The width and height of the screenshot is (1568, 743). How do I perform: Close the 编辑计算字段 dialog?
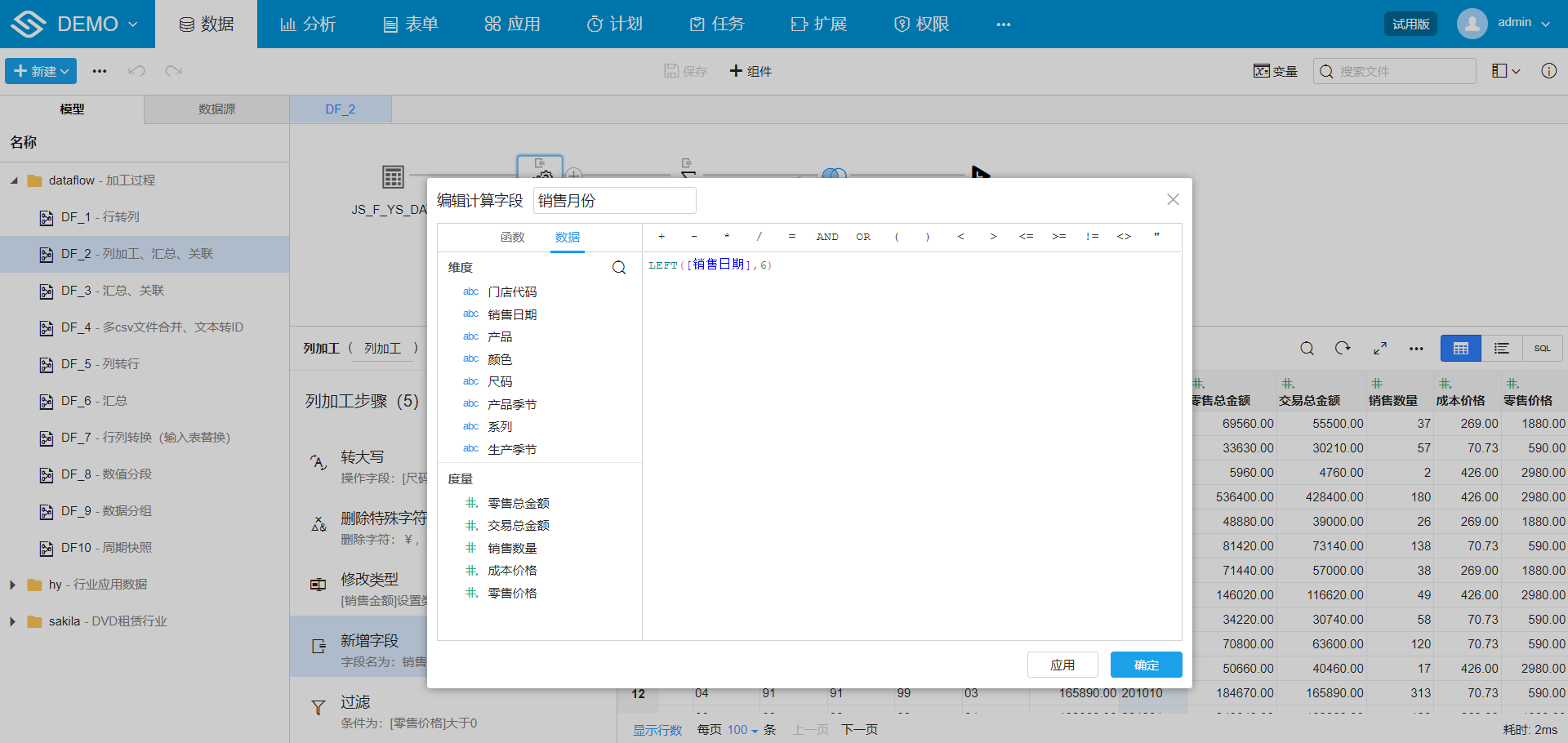click(1173, 199)
